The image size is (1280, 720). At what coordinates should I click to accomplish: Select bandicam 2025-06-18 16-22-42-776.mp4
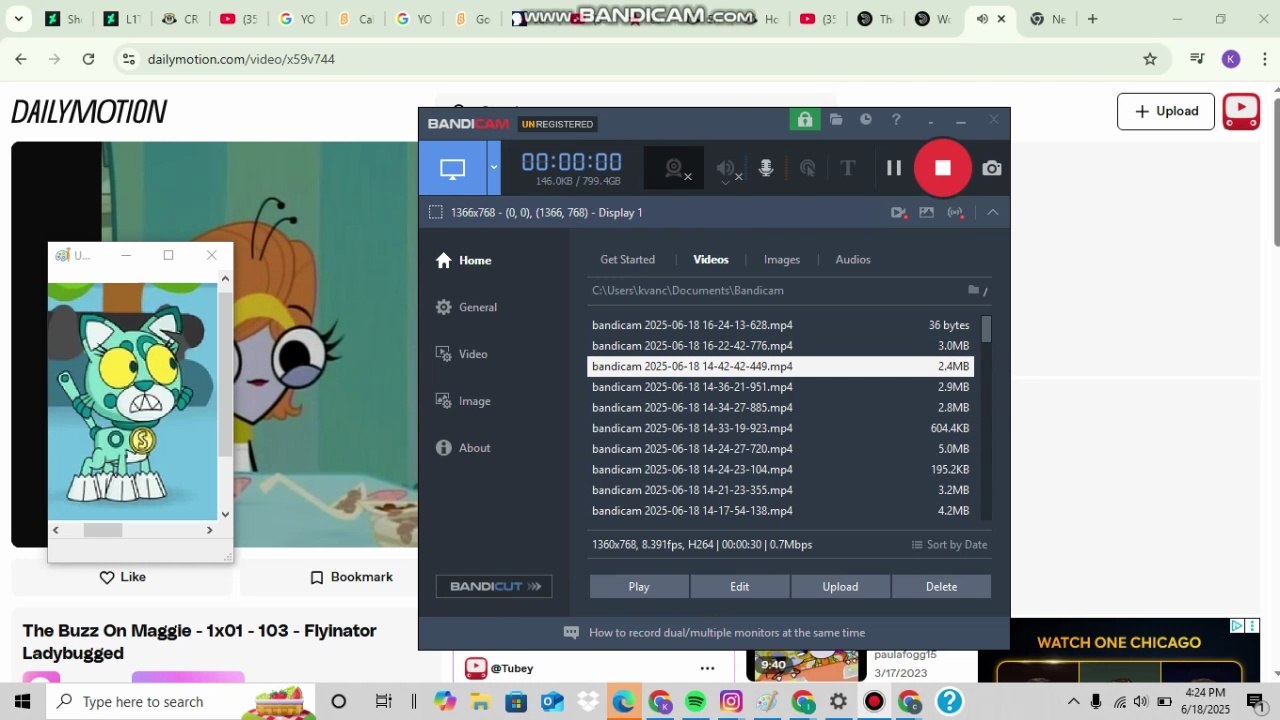pyautogui.click(x=780, y=346)
